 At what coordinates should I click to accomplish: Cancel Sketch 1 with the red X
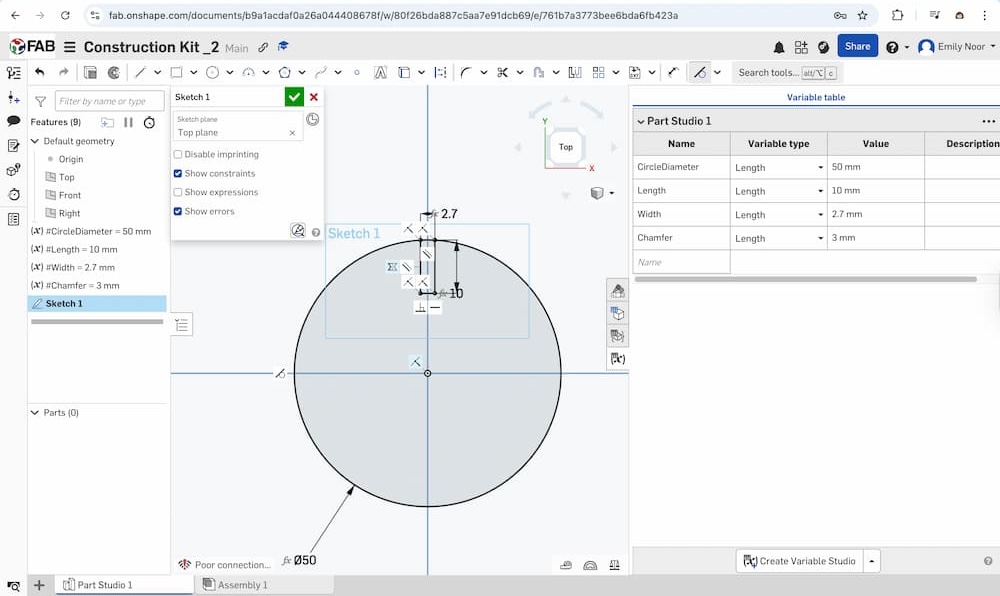[314, 97]
